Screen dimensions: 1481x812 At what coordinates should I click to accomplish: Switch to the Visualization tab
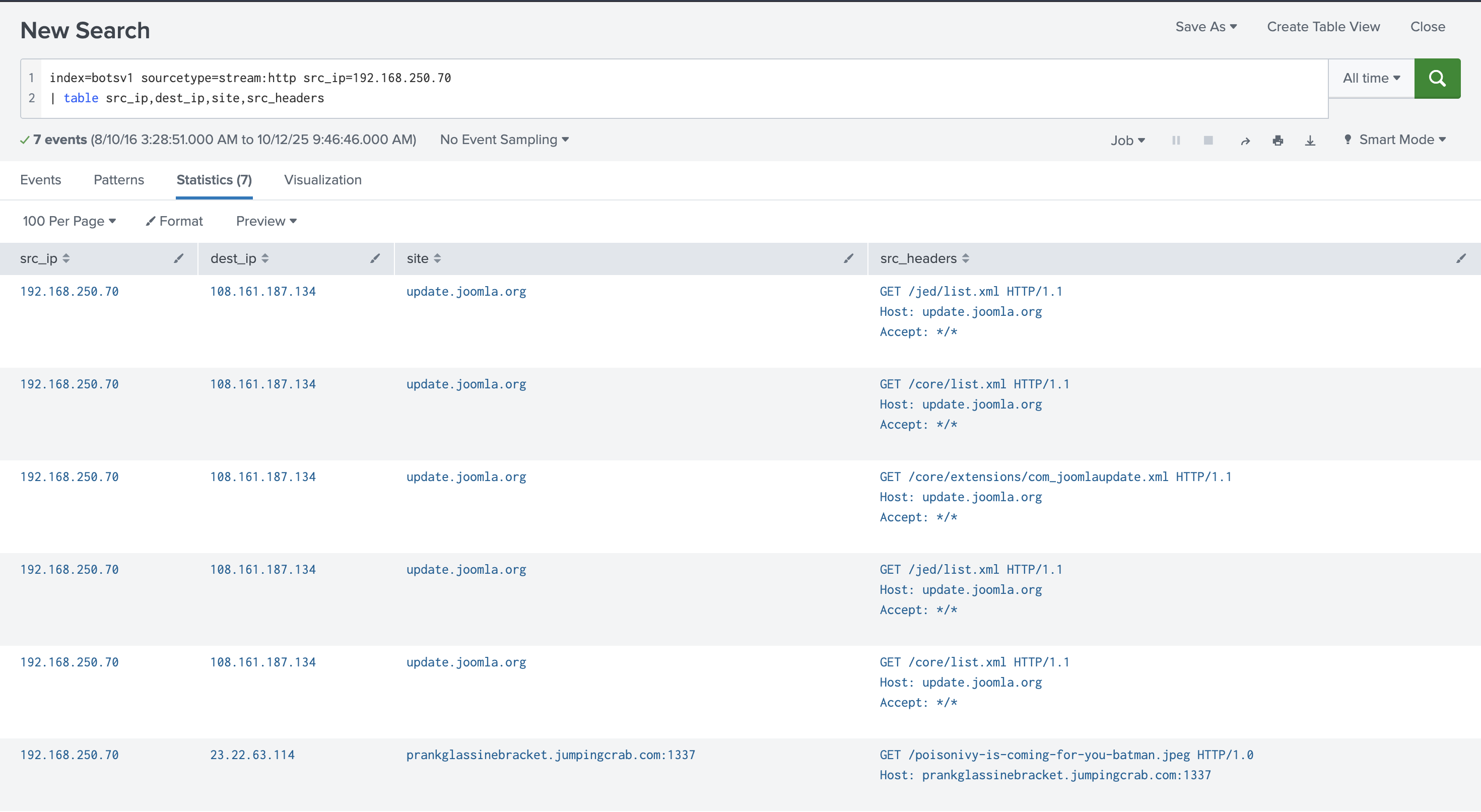322,180
